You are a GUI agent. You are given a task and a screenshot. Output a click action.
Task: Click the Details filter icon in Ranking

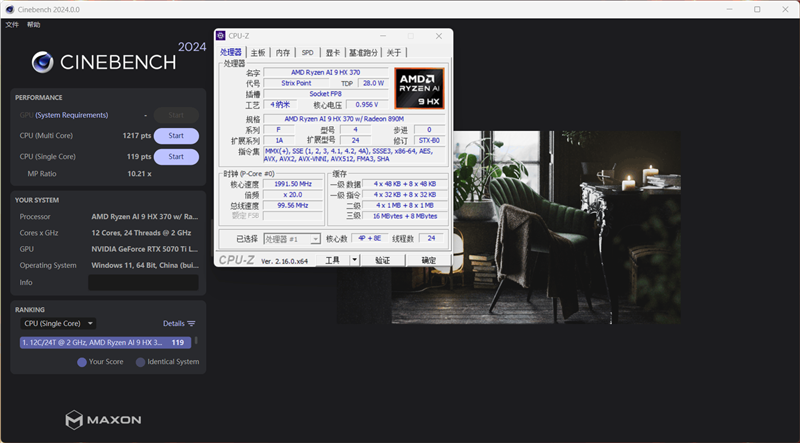tap(191, 324)
